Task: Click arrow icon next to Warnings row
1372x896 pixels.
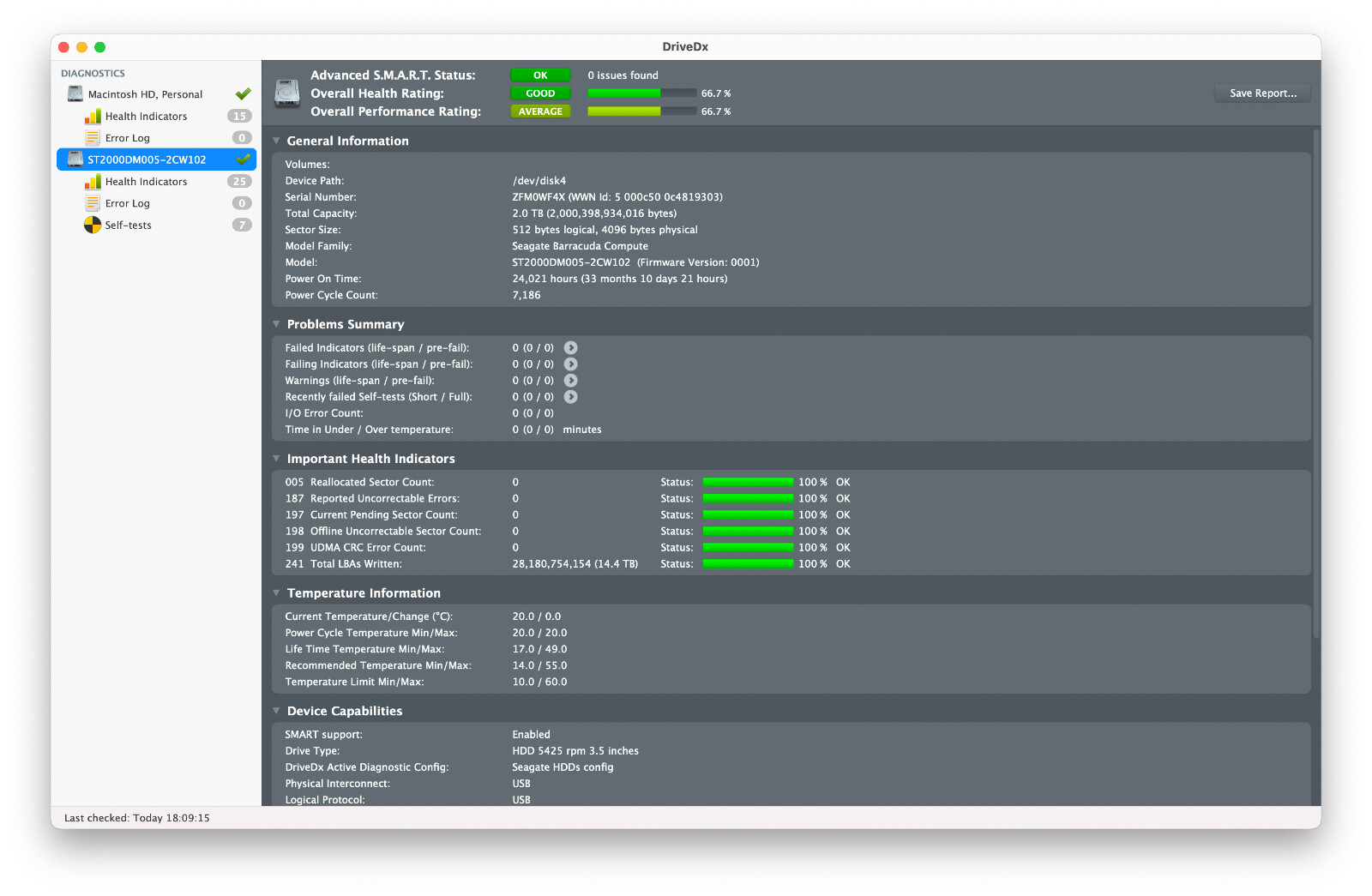Action: 570,381
